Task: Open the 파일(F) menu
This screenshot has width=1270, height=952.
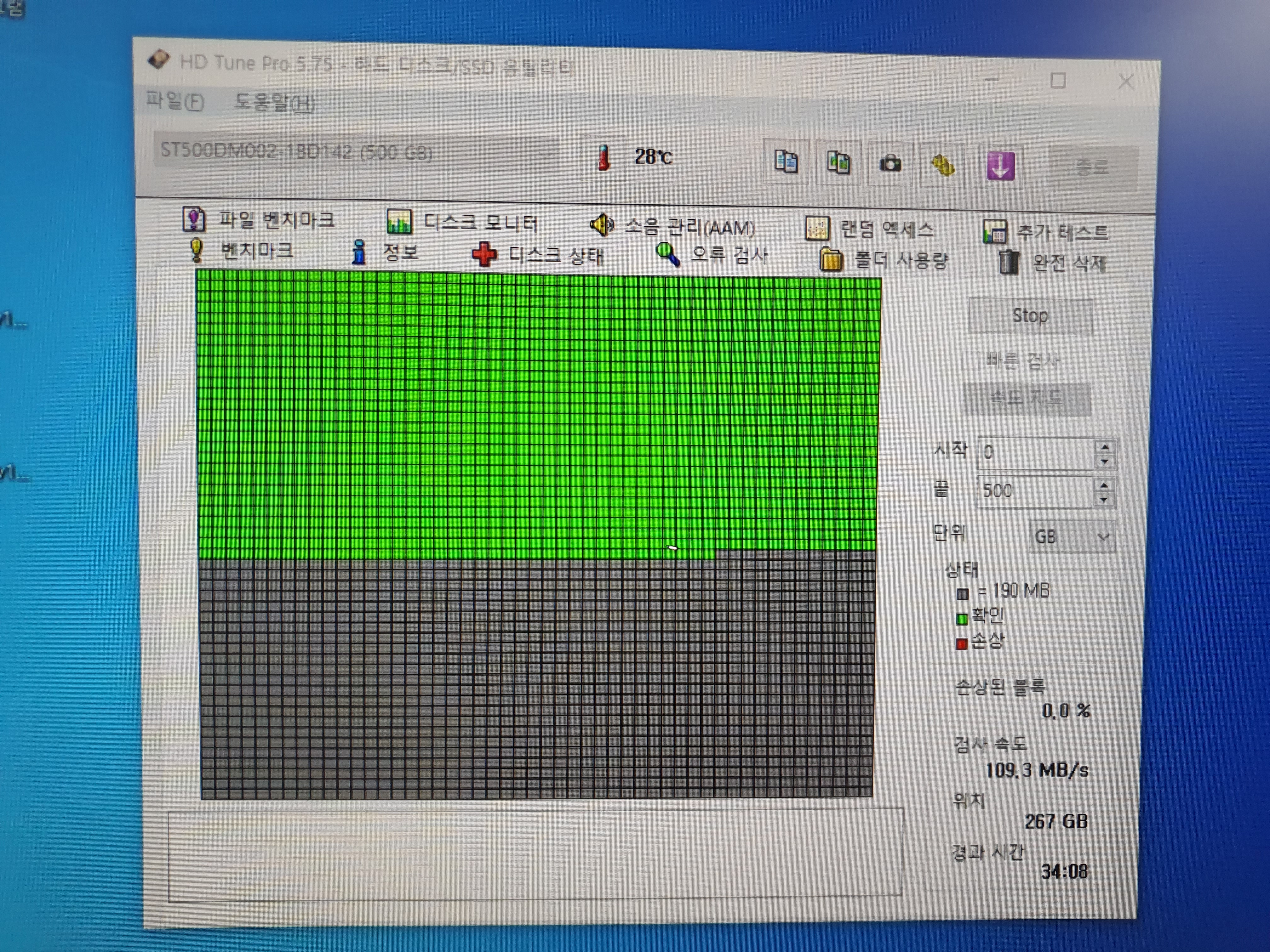Action: tap(174, 101)
